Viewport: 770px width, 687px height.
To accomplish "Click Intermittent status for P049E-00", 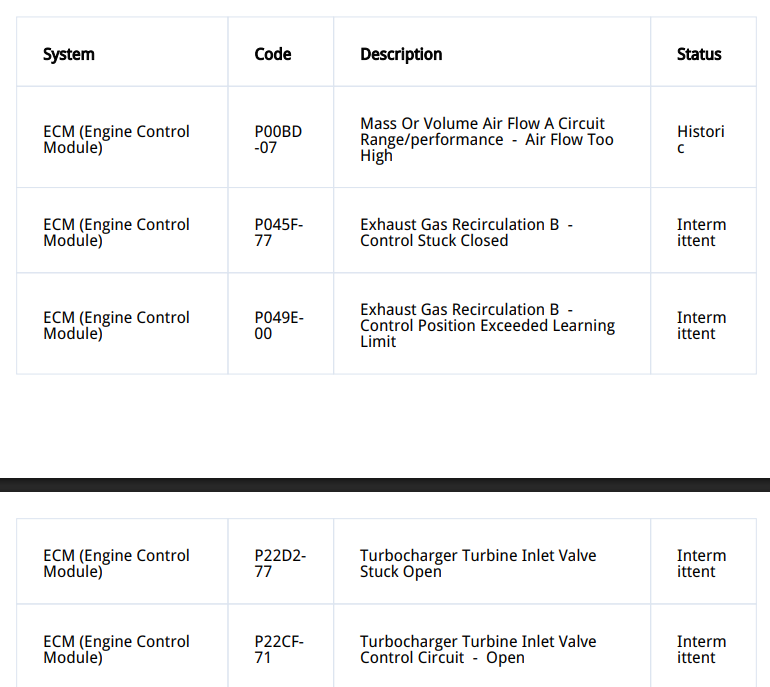I will point(700,325).
